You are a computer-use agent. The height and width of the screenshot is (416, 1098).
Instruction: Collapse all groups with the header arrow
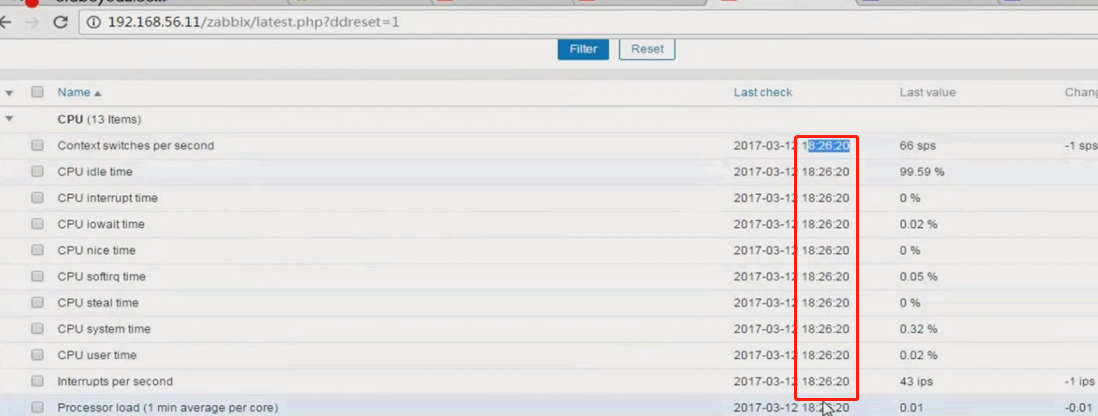9,92
